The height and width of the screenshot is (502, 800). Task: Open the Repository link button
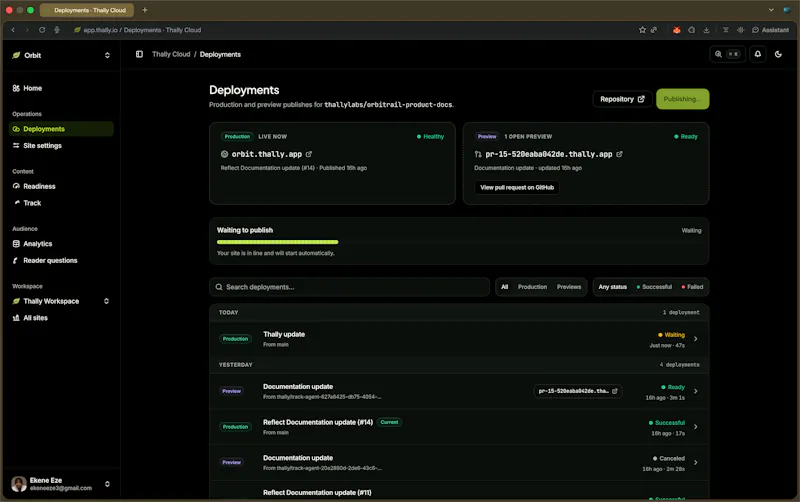coord(622,99)
